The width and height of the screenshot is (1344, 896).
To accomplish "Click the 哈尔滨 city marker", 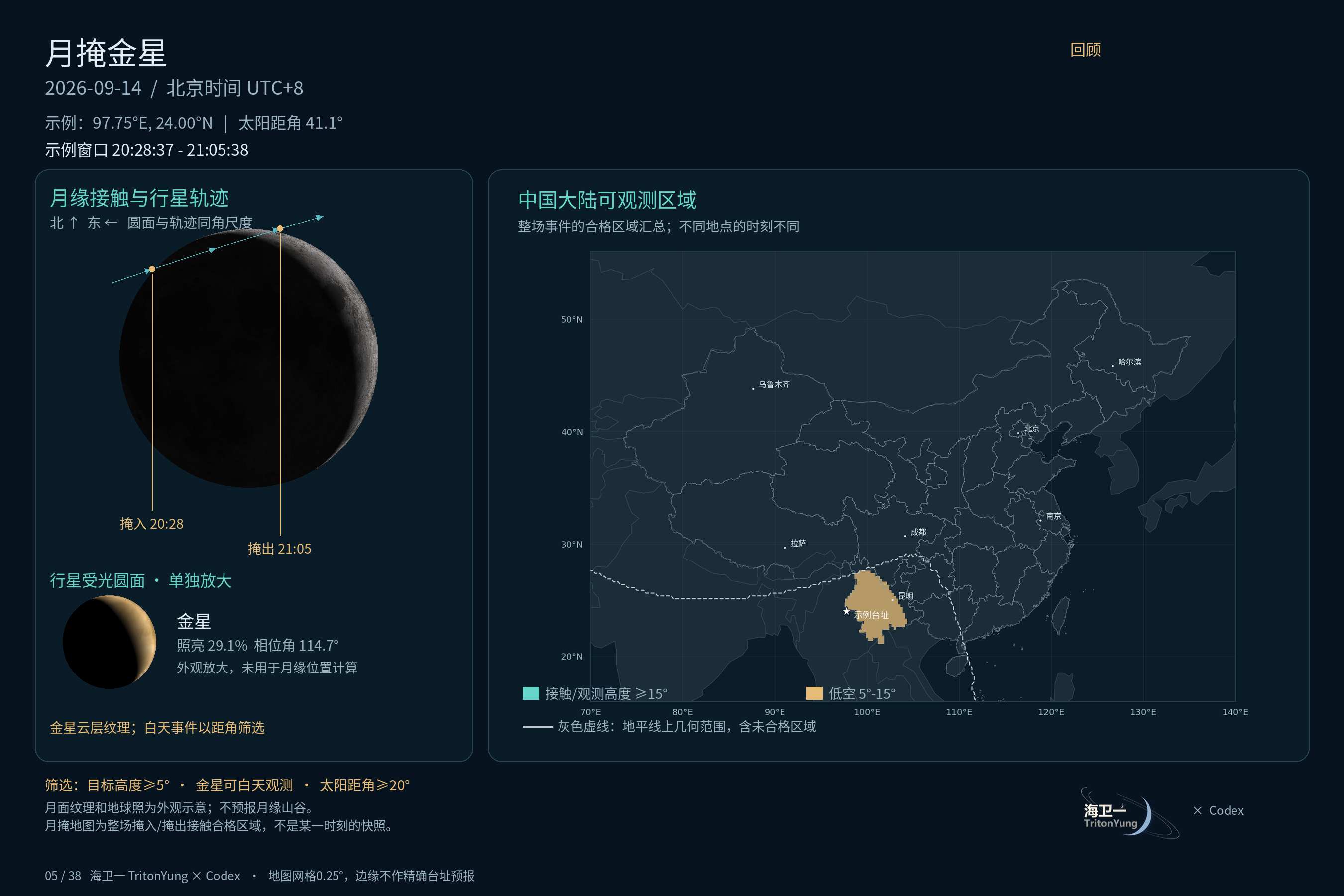I will pyautogui.click(x=1113, y=366).
